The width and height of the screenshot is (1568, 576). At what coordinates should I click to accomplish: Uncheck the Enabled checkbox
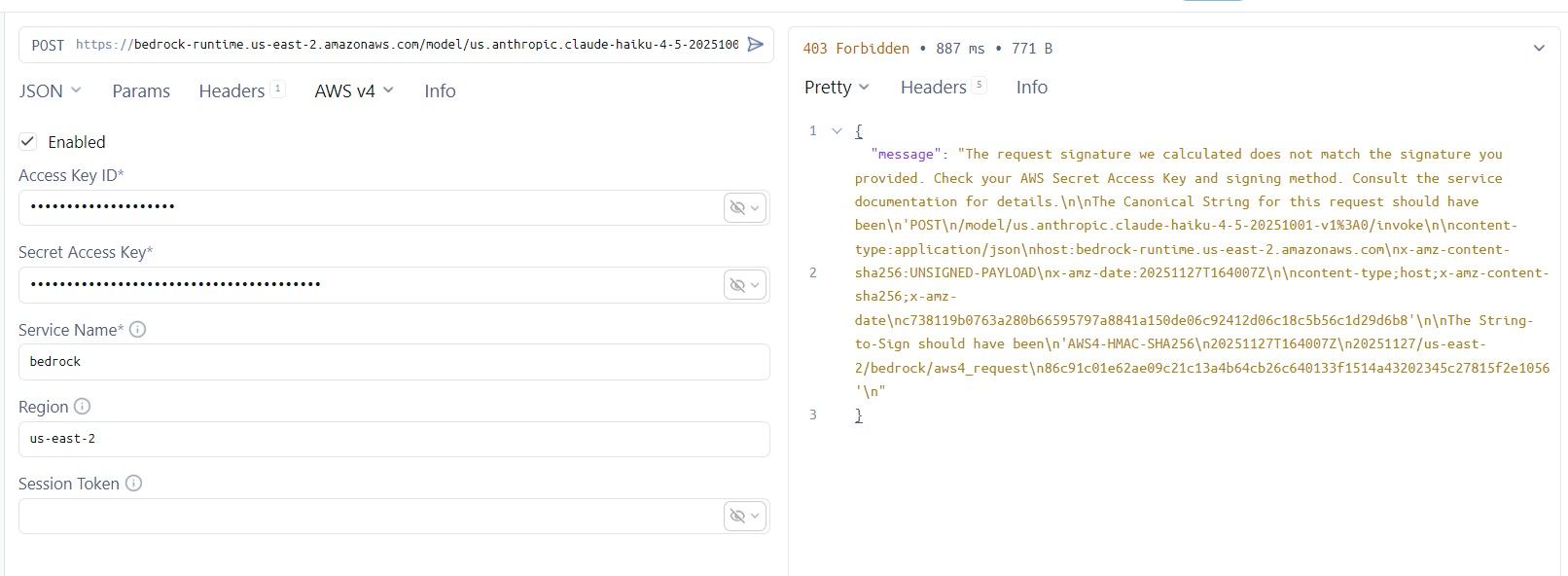tap(28, 142)
